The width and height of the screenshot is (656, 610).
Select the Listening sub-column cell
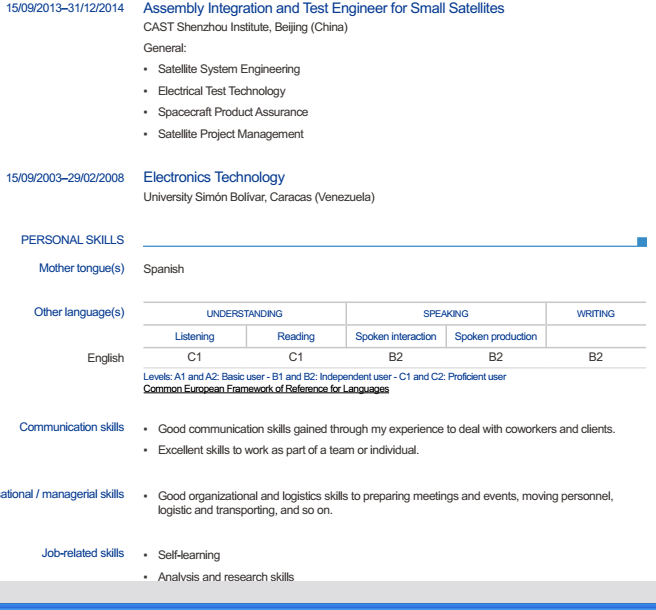click(195, 337)
